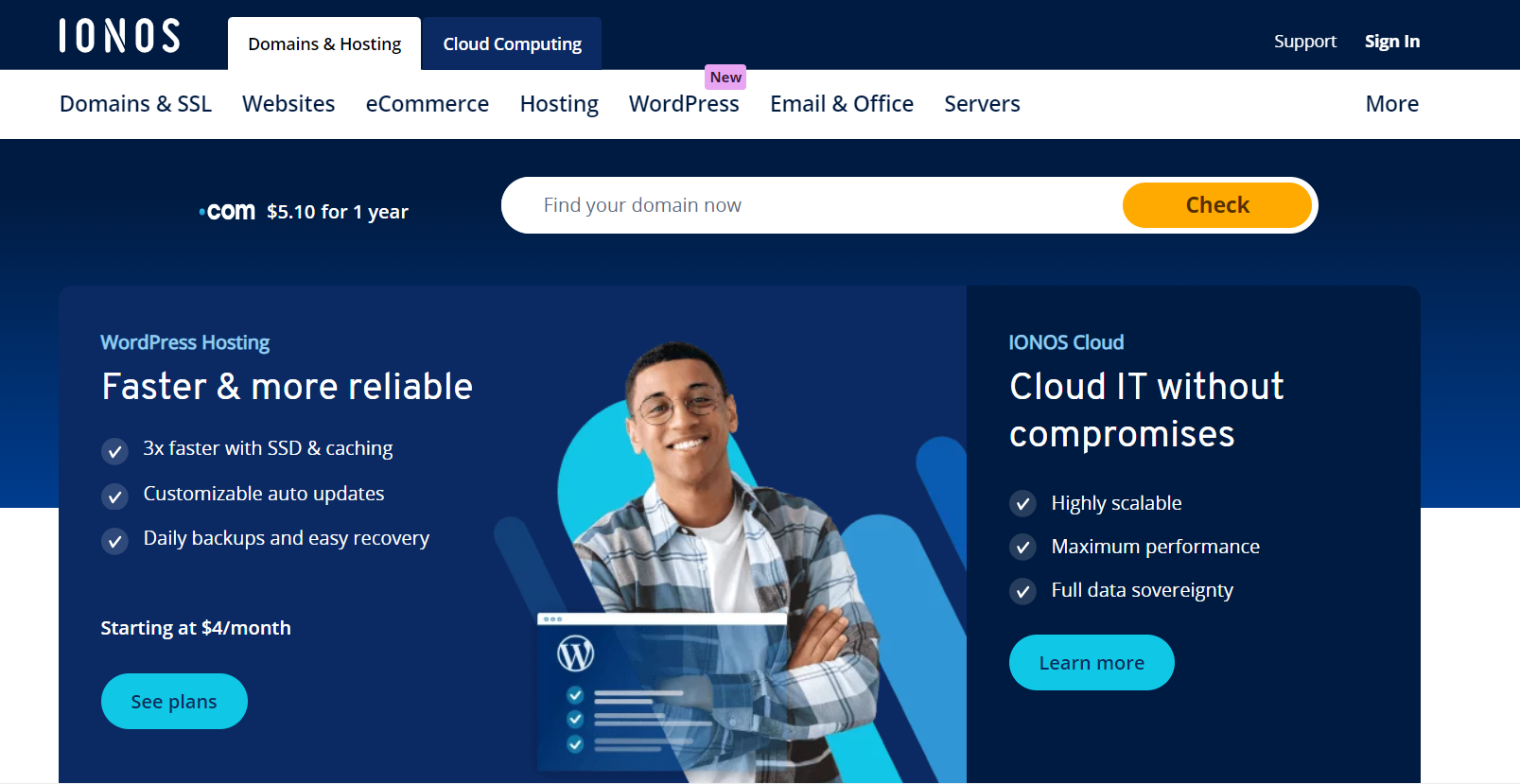Click the New badge above WordPress
This screenshot has height=784, width=1520.
pyautogui.click(x=725, y=78)
